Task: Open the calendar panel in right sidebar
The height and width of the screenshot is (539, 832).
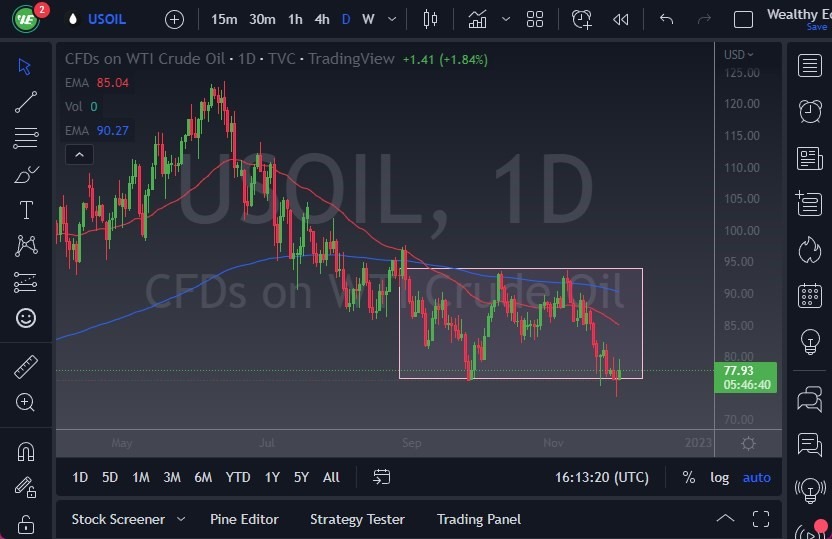Action: [x=810, y=296]
